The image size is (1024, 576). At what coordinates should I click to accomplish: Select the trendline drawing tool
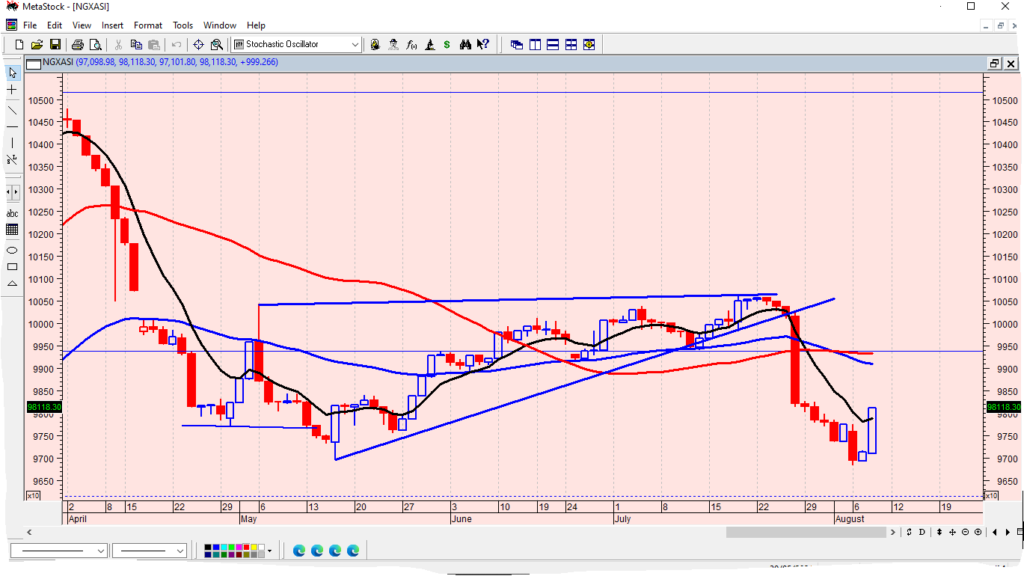coord(12,110)
